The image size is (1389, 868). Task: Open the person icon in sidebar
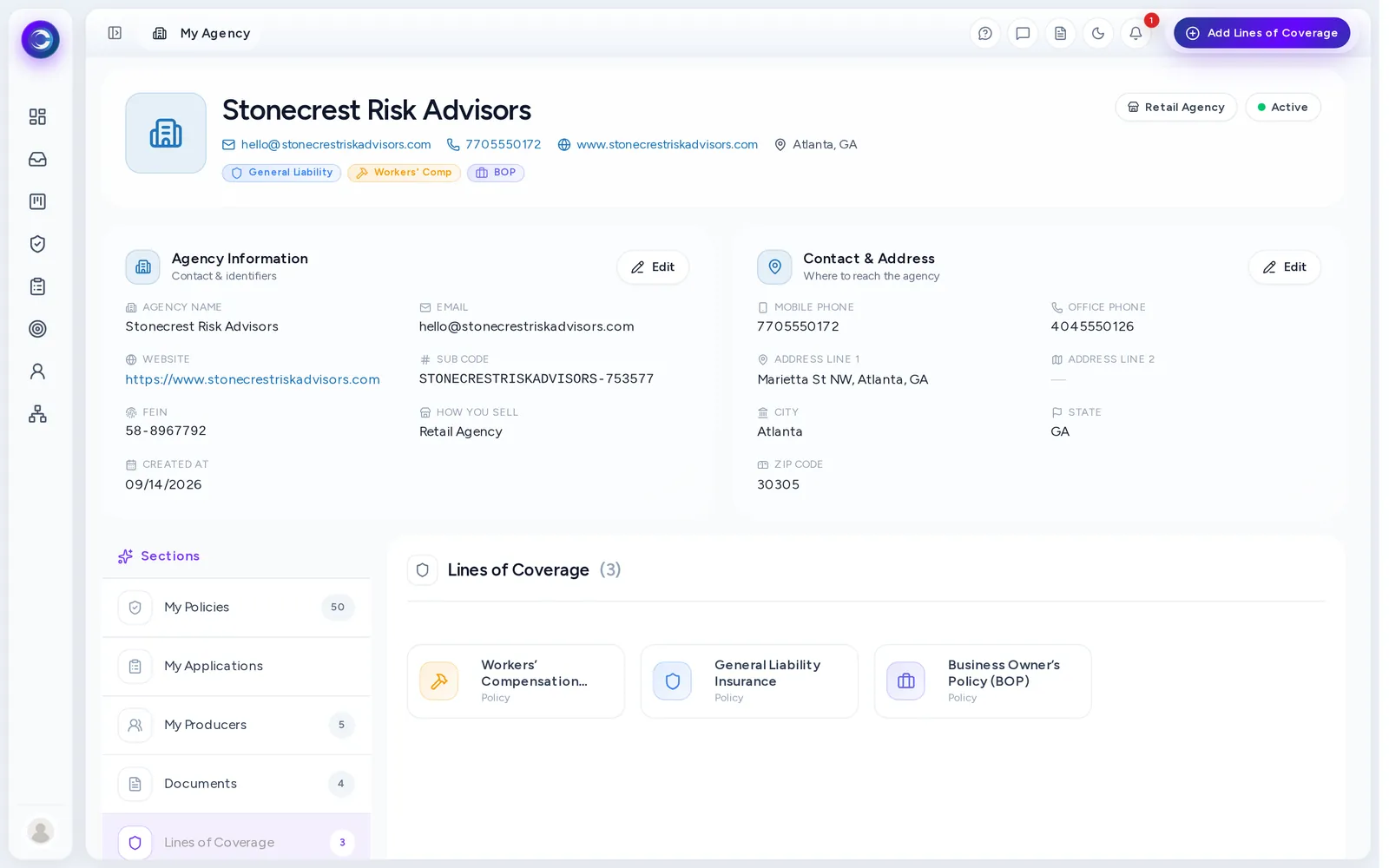coord(37,372)
